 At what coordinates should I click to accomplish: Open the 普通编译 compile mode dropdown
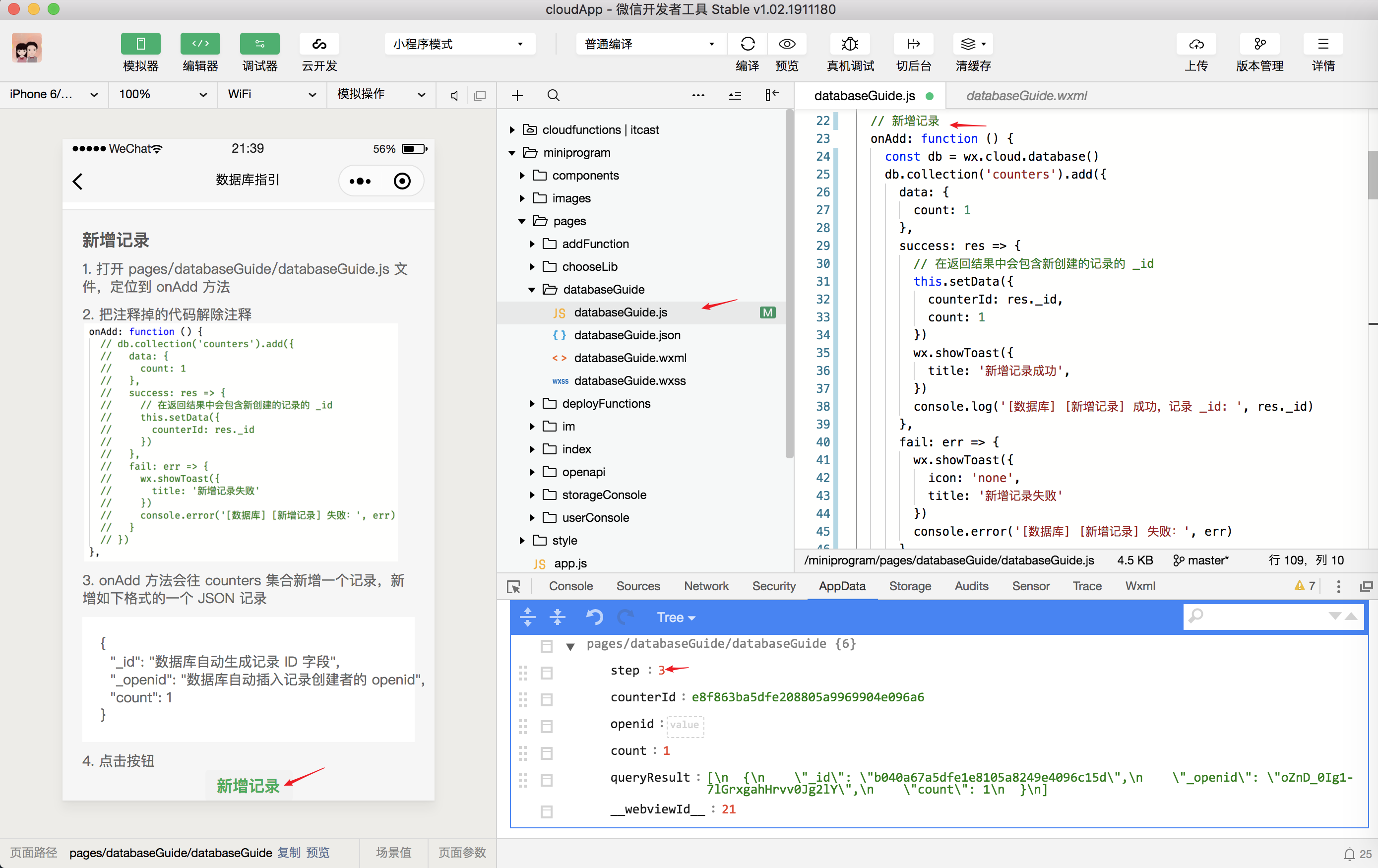click(651, 44)
